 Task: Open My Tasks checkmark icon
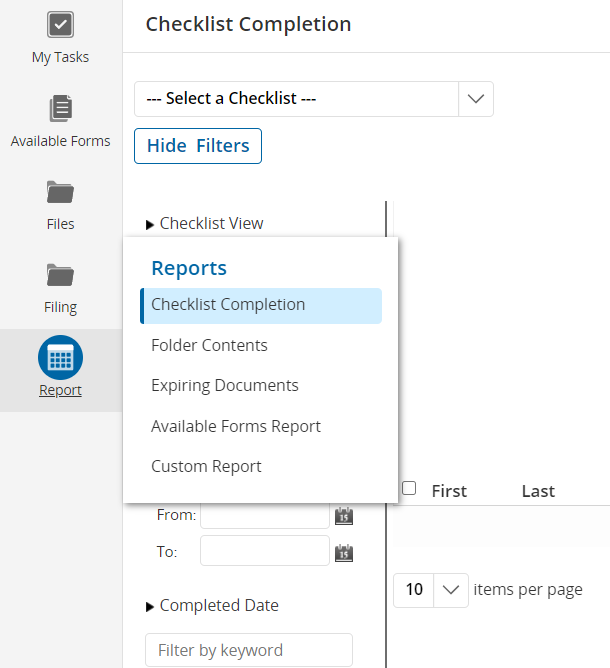[60, 24]
